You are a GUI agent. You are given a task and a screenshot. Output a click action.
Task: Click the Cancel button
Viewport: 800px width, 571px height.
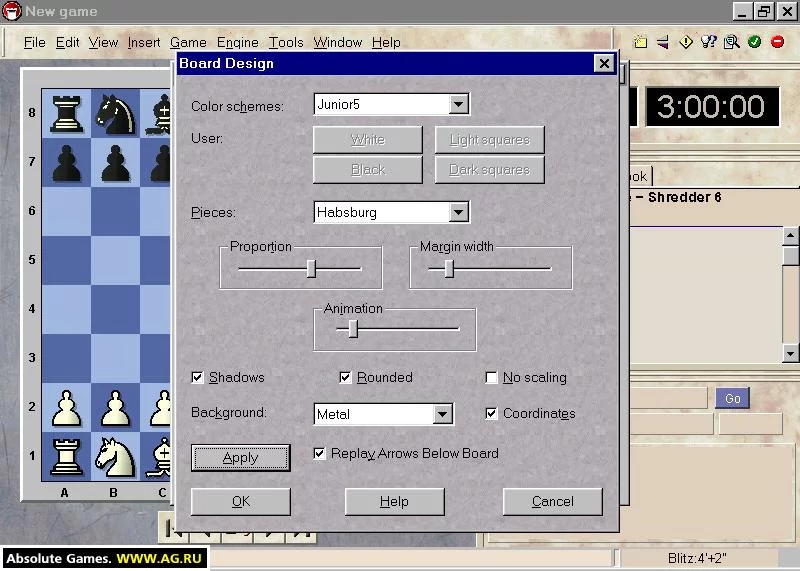click(553, 502)
